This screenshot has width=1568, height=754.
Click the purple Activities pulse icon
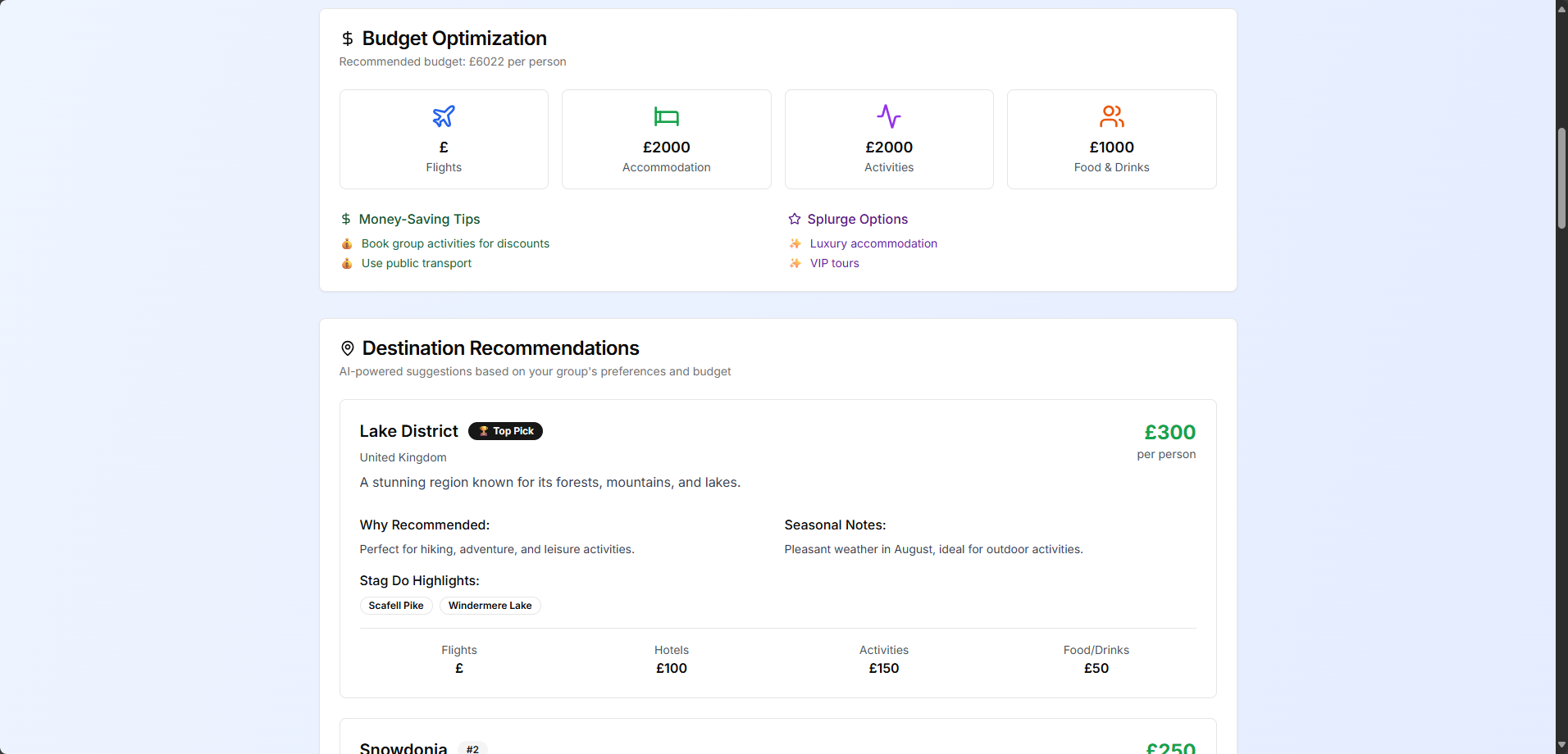[889, 116]
